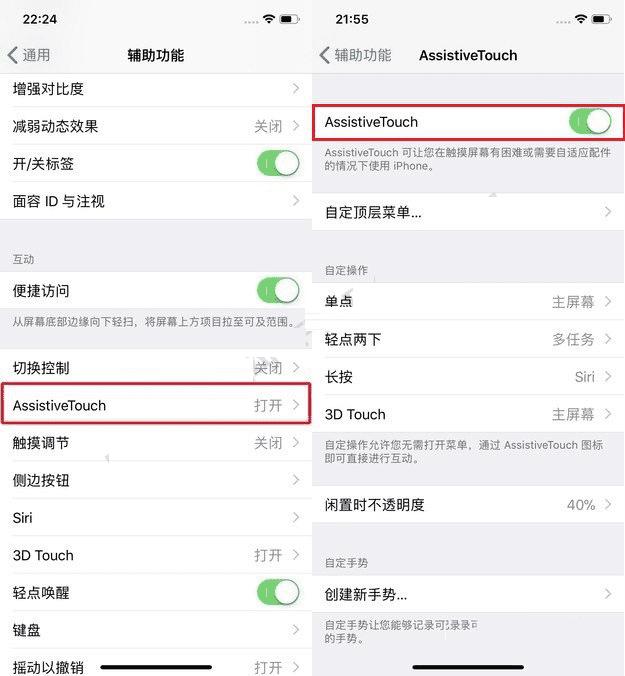Tap the chevron on the 增强对比度 row
Viewport: 625px width, 676px height.
click(x=296, y=89)
